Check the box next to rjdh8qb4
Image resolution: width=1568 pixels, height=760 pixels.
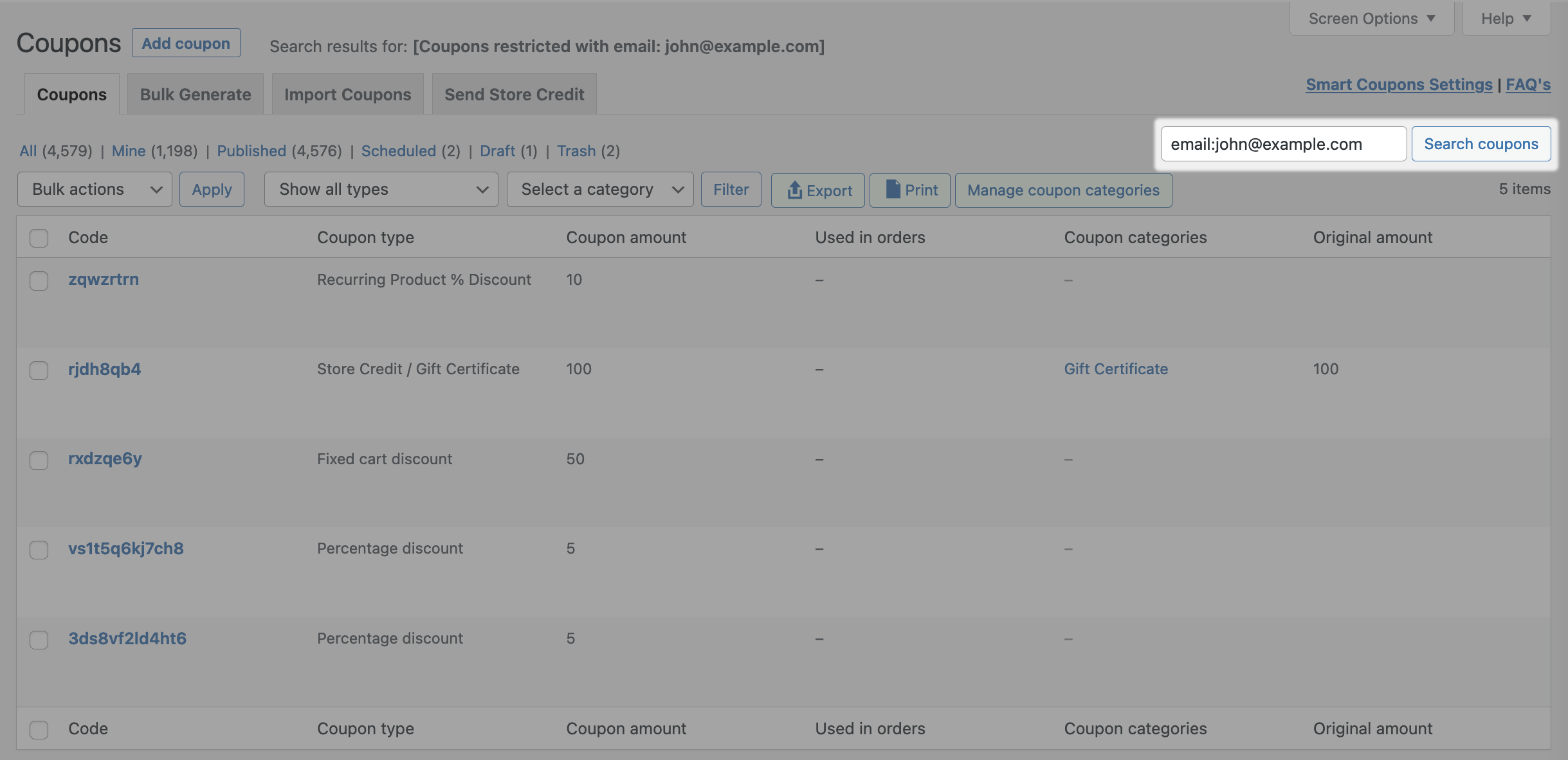(x=39, y=370)
